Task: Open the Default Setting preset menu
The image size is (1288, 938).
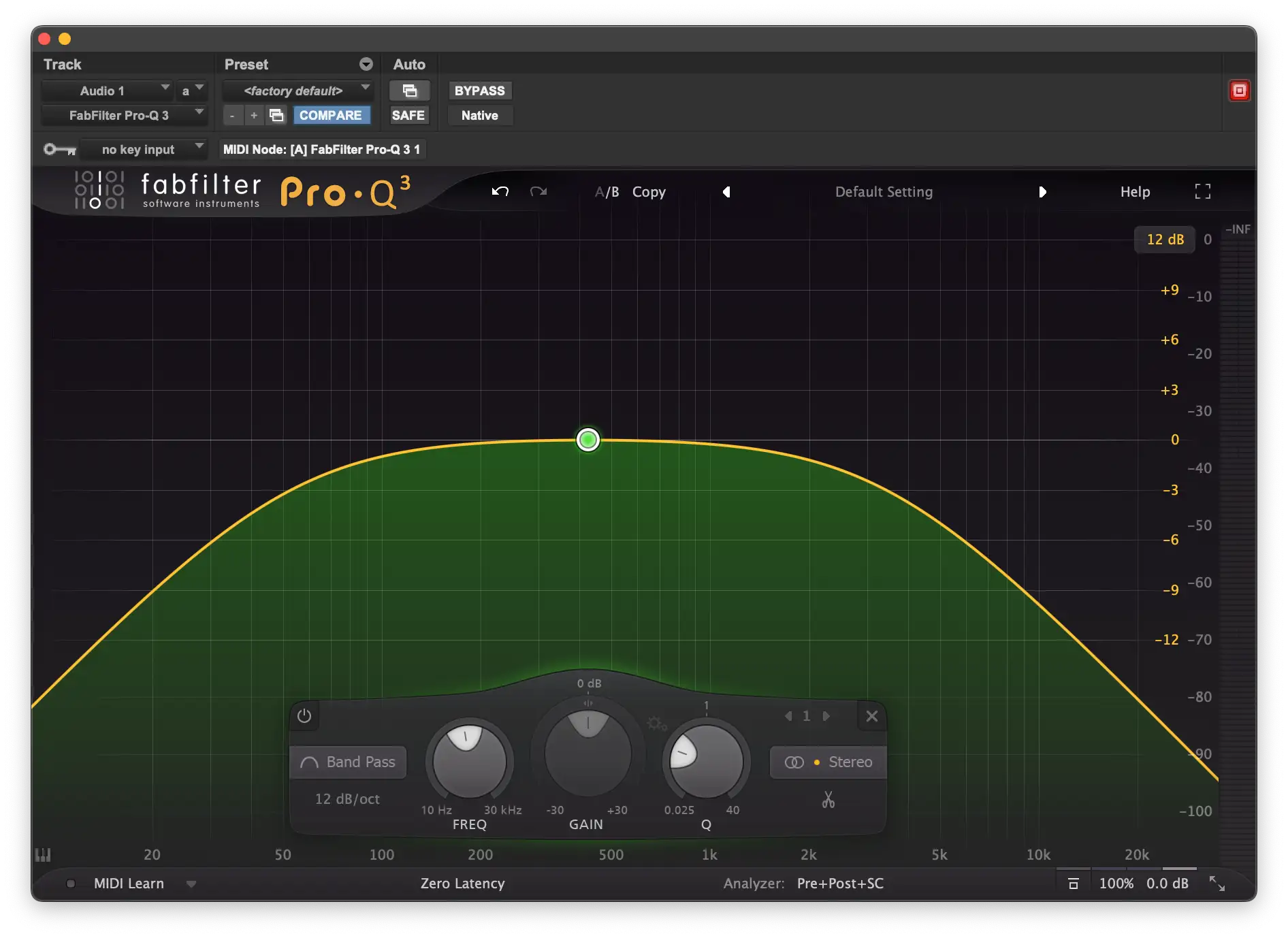Action: click(884, 192)
